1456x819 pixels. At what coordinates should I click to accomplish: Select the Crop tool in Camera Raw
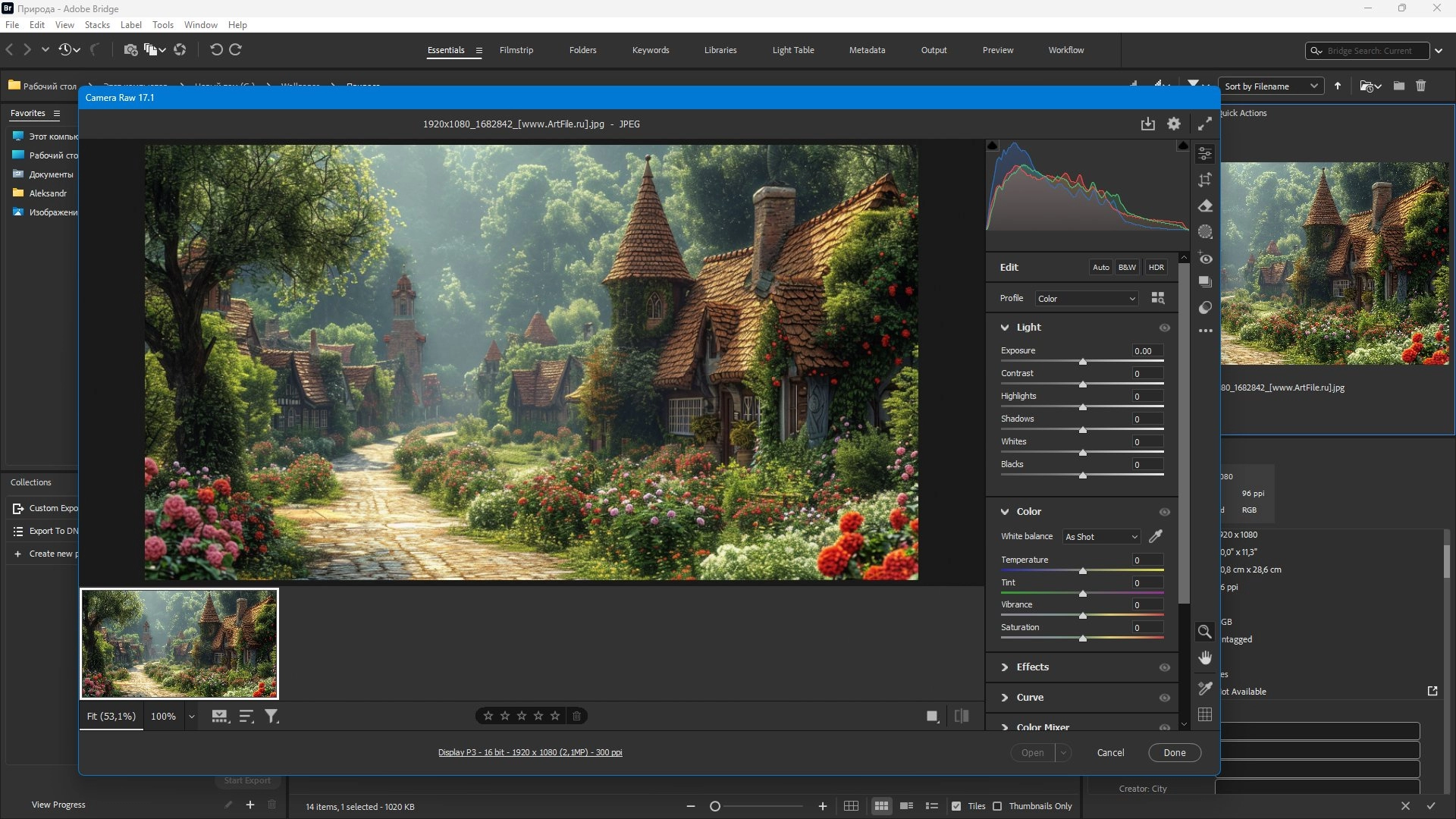click(1205, 180)
